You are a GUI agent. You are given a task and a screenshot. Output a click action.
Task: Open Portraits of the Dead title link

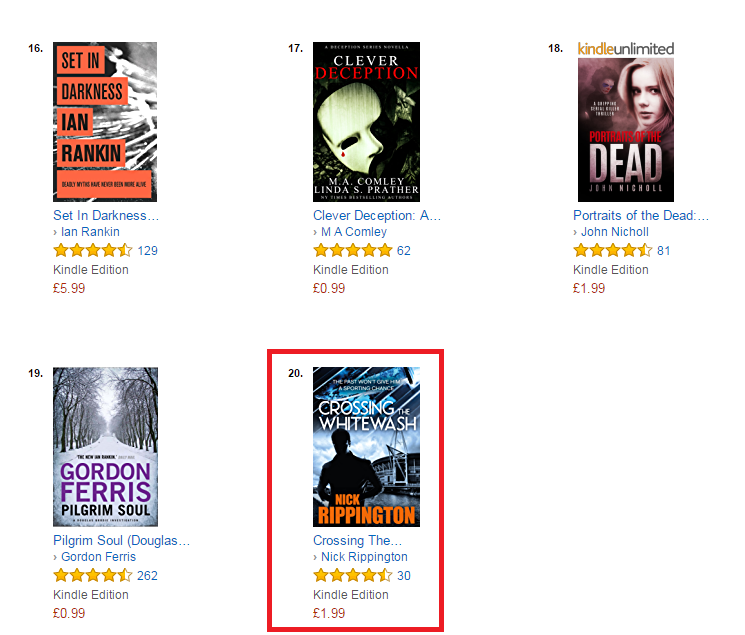pyautogui.click(x=641, y=216)
